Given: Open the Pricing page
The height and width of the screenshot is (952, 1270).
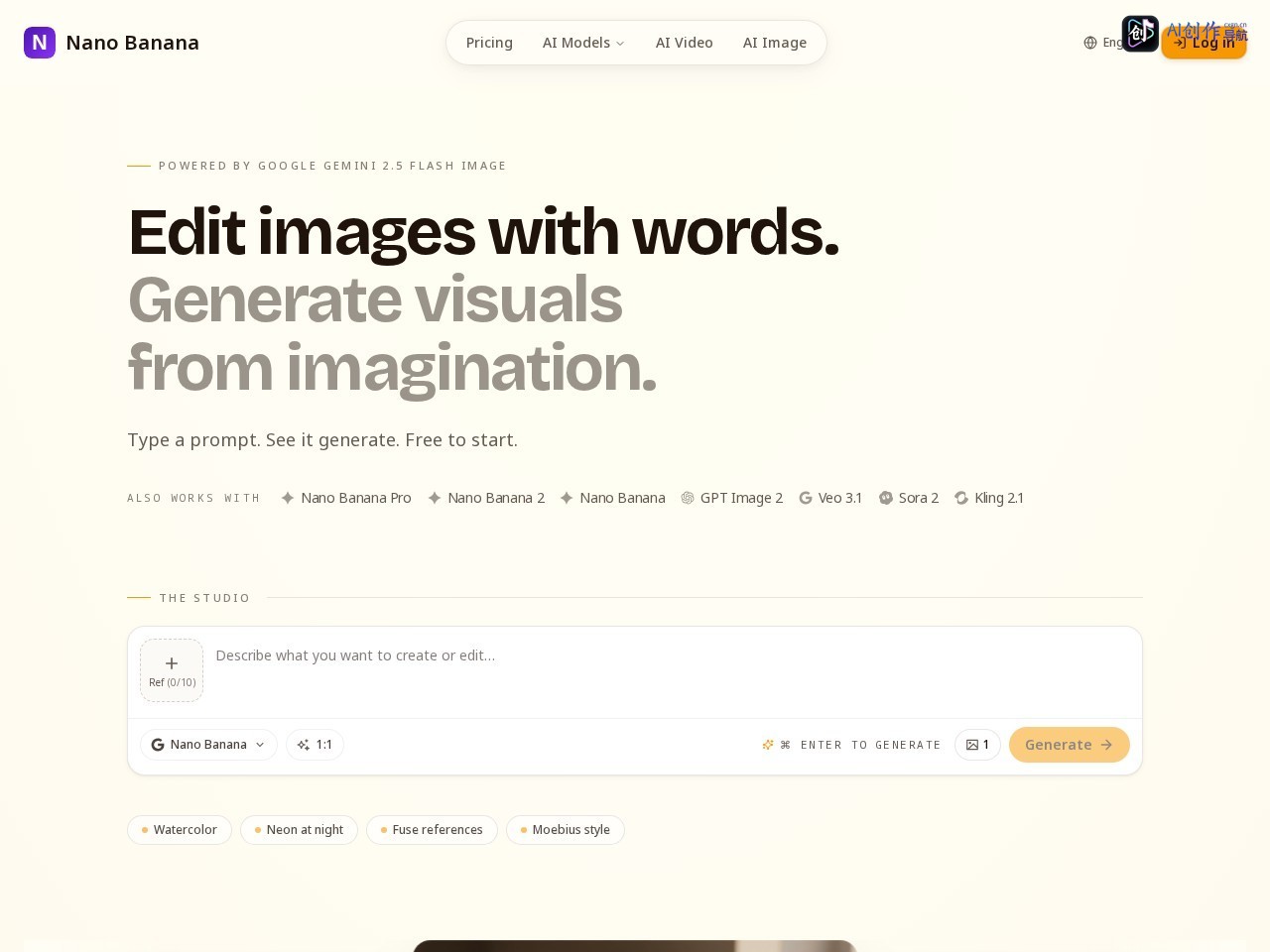Looking at the screenshot, I should coord(489,43).
